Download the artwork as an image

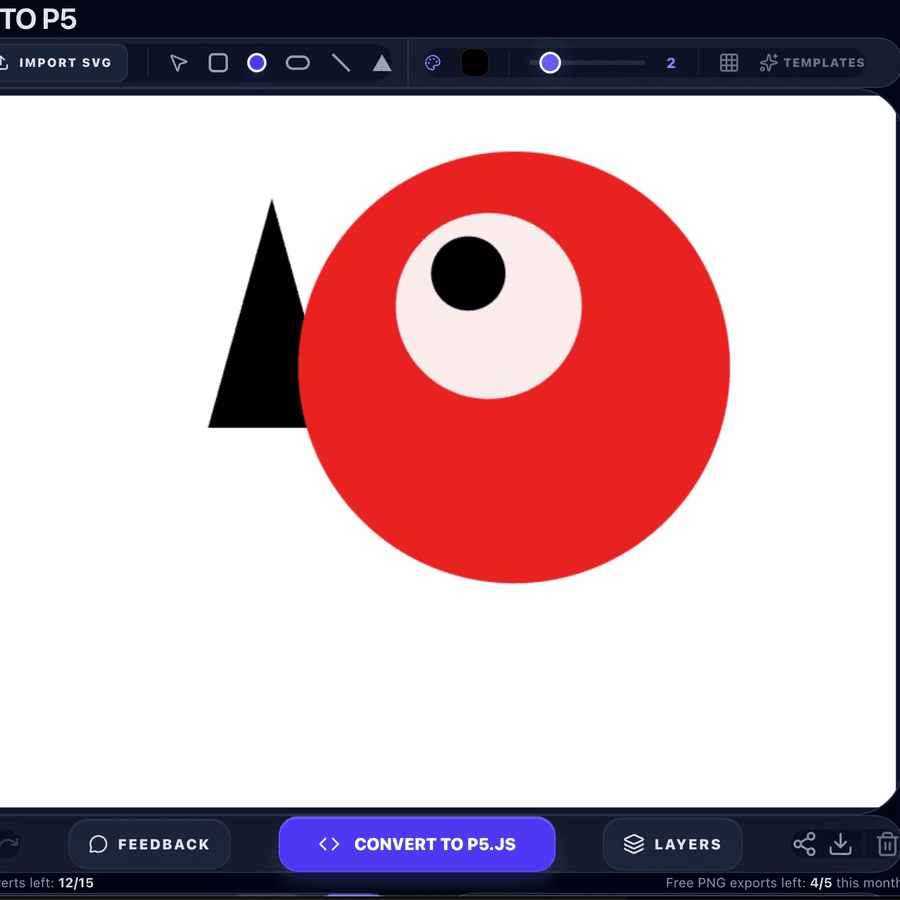(841, 844)
